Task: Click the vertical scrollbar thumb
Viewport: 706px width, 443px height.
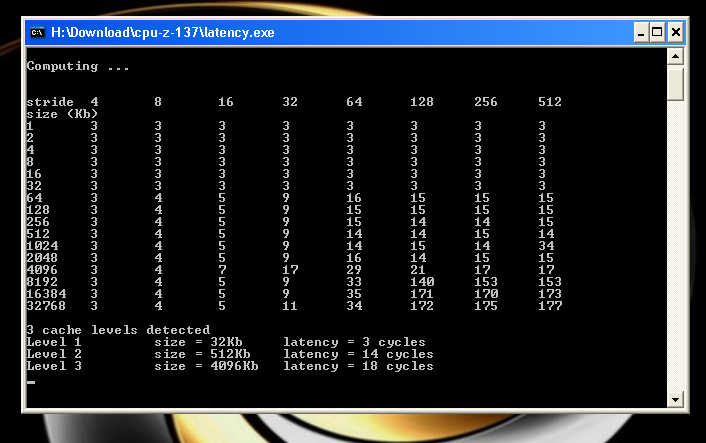Action: point(675,83)
